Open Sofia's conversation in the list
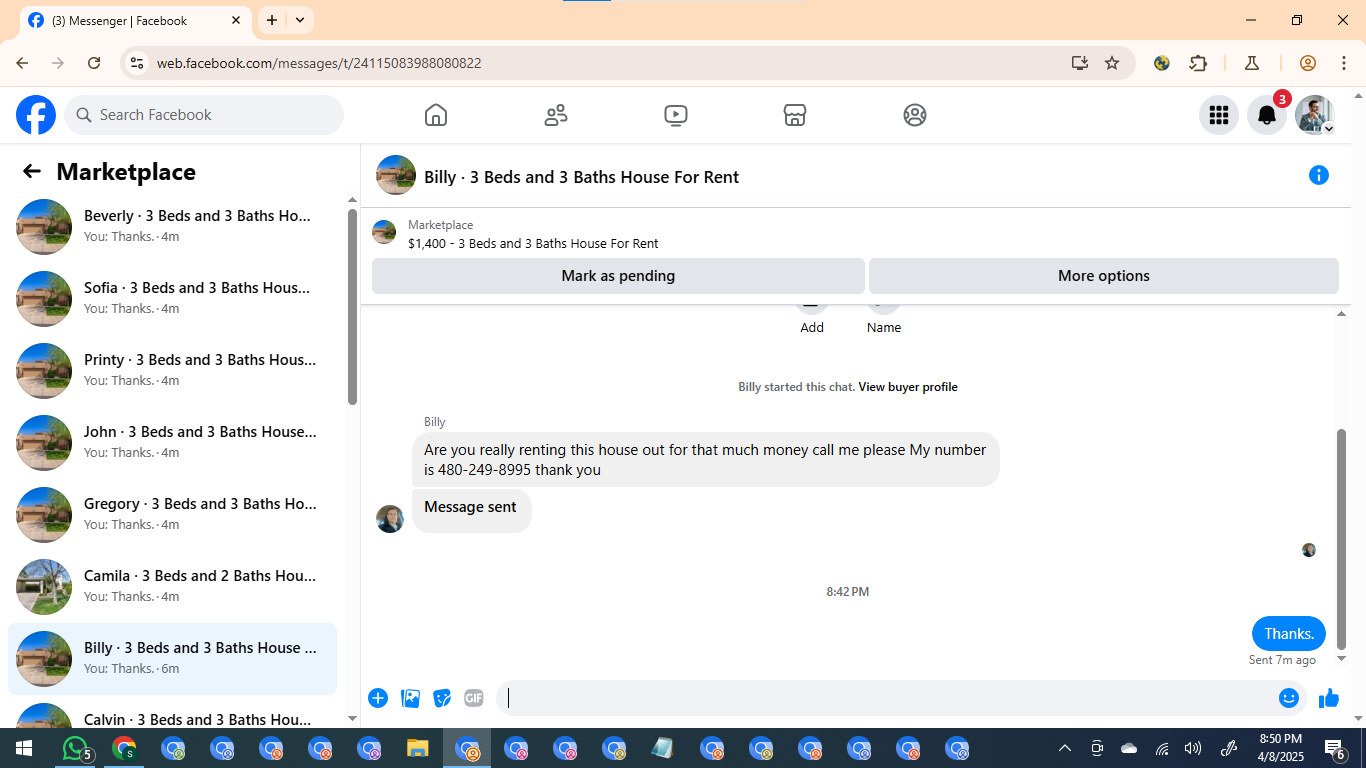Image resolution: width=1366 pixels, height=768 pixels. (x=172, y=298)
